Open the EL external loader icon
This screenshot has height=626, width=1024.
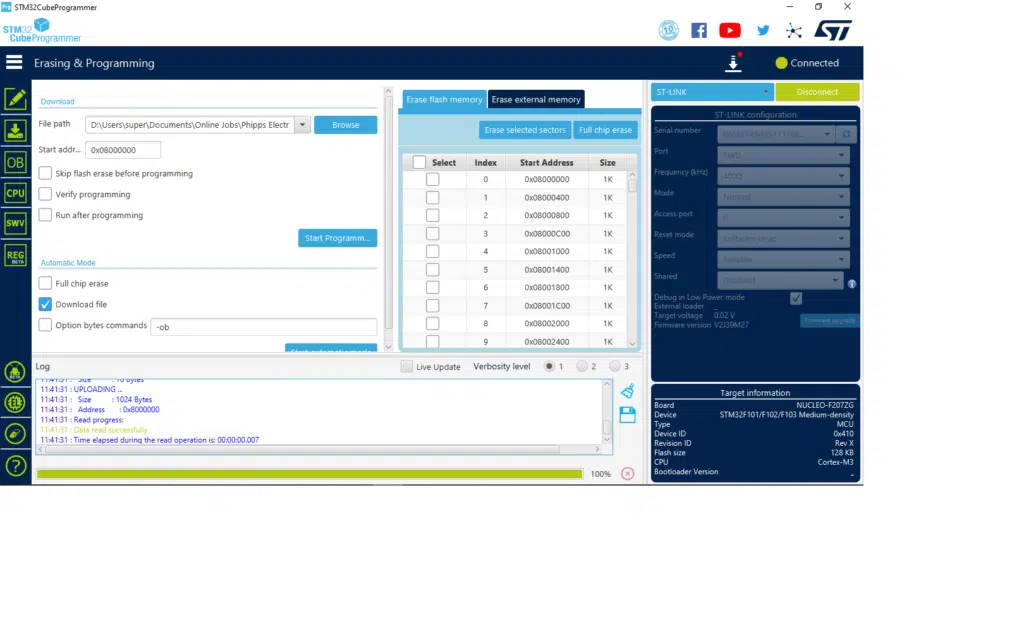(x=15, y=403)
